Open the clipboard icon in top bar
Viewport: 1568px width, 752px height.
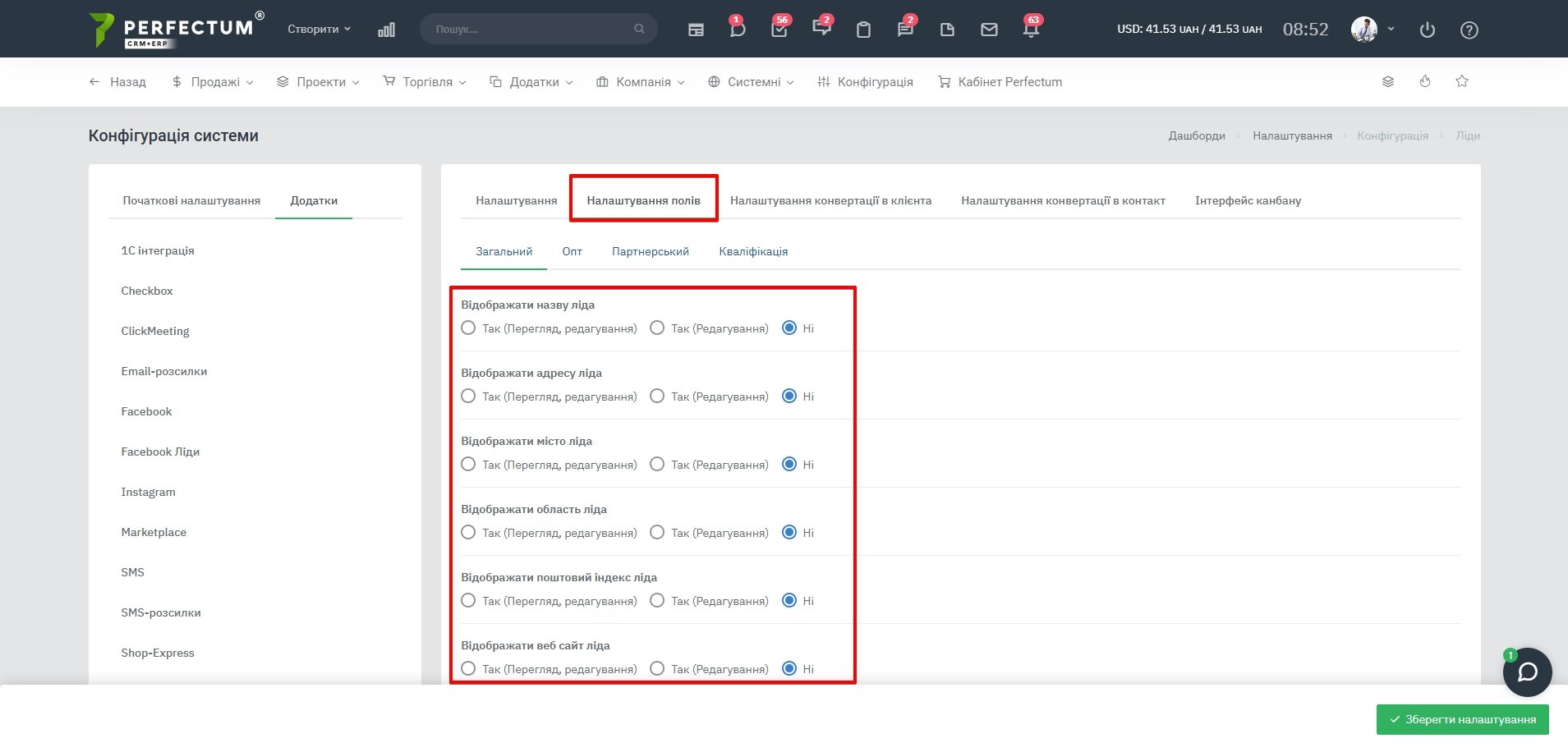(863, 30)
